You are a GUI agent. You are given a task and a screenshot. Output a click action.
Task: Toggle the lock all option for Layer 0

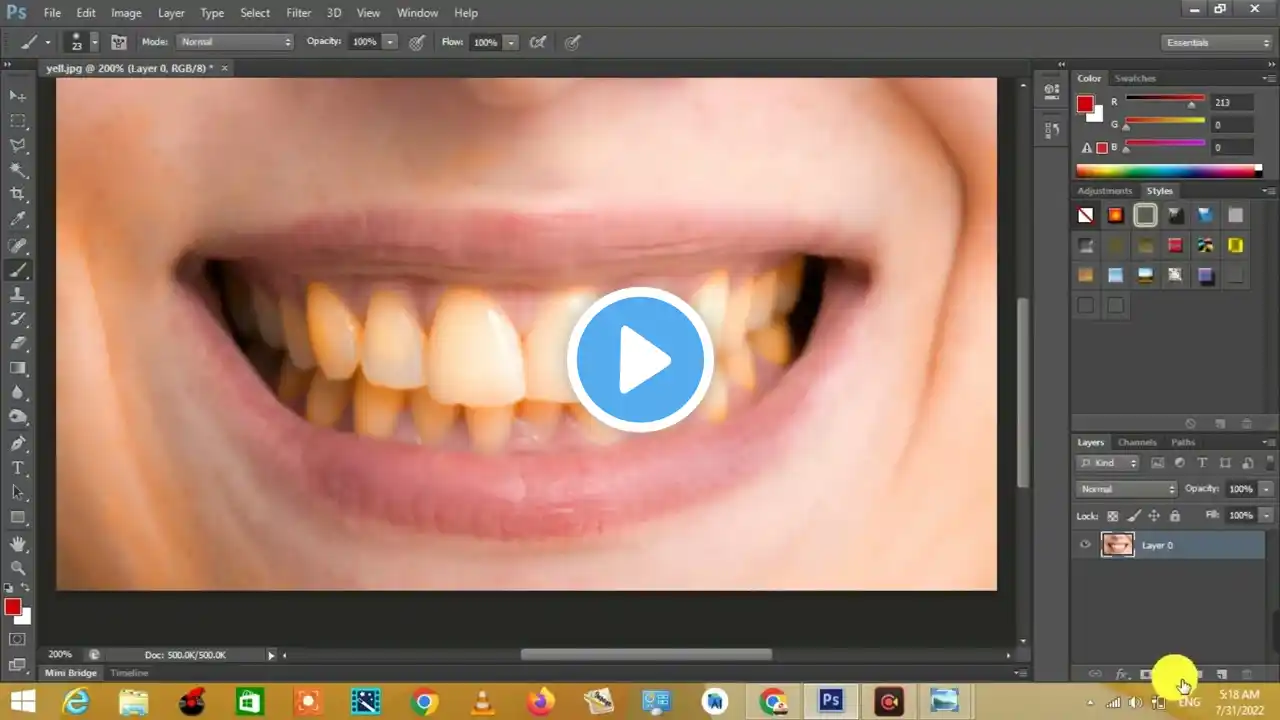1175,515
